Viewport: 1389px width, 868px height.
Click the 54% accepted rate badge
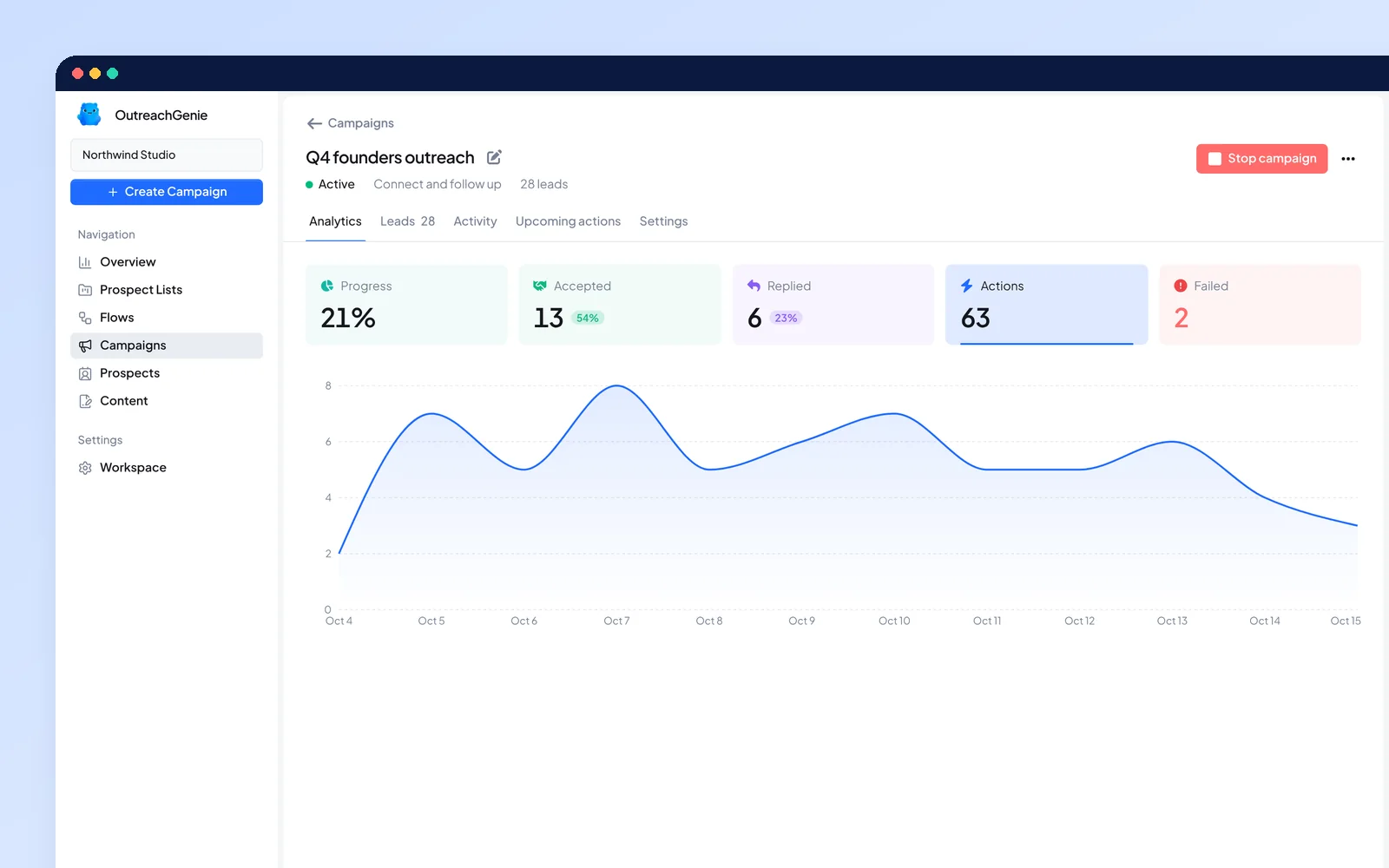(x=588, y=319)
